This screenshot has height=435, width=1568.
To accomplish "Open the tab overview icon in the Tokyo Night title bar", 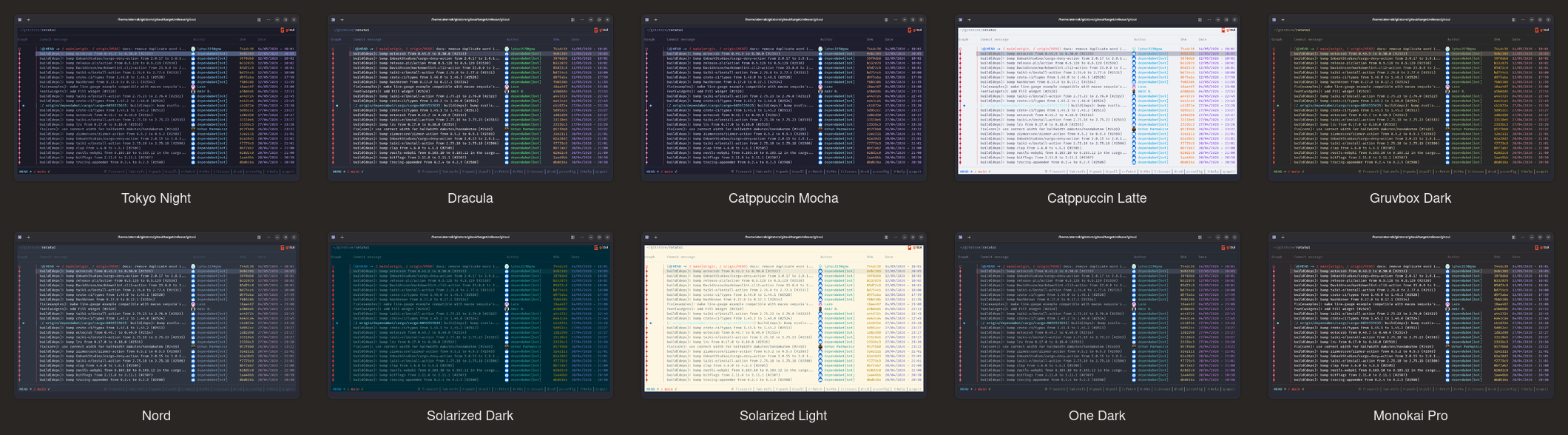I will 259,20.
